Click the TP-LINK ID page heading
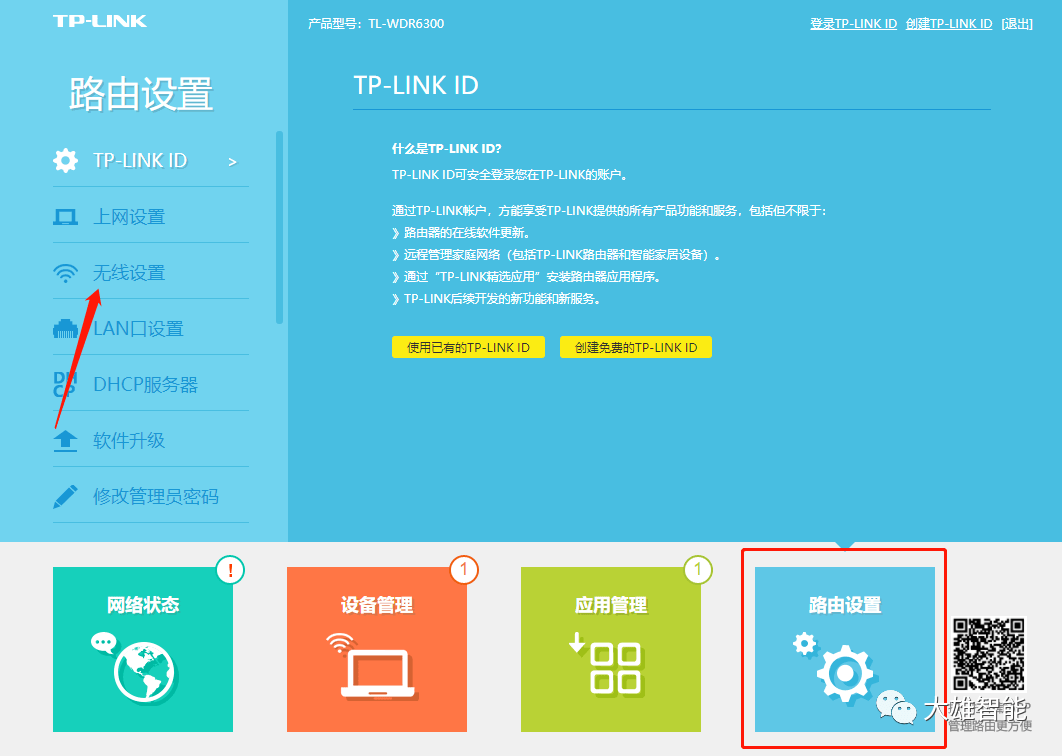Image resolution: width=1062 pixels, height=756 pixels. [416, 85]
